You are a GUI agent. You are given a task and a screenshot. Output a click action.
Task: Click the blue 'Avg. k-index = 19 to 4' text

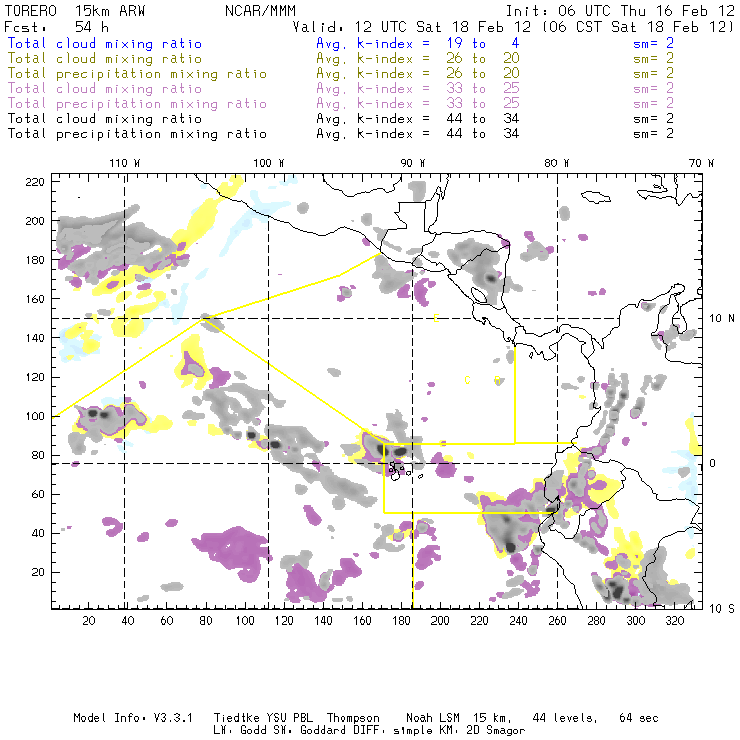pos(418,43)
